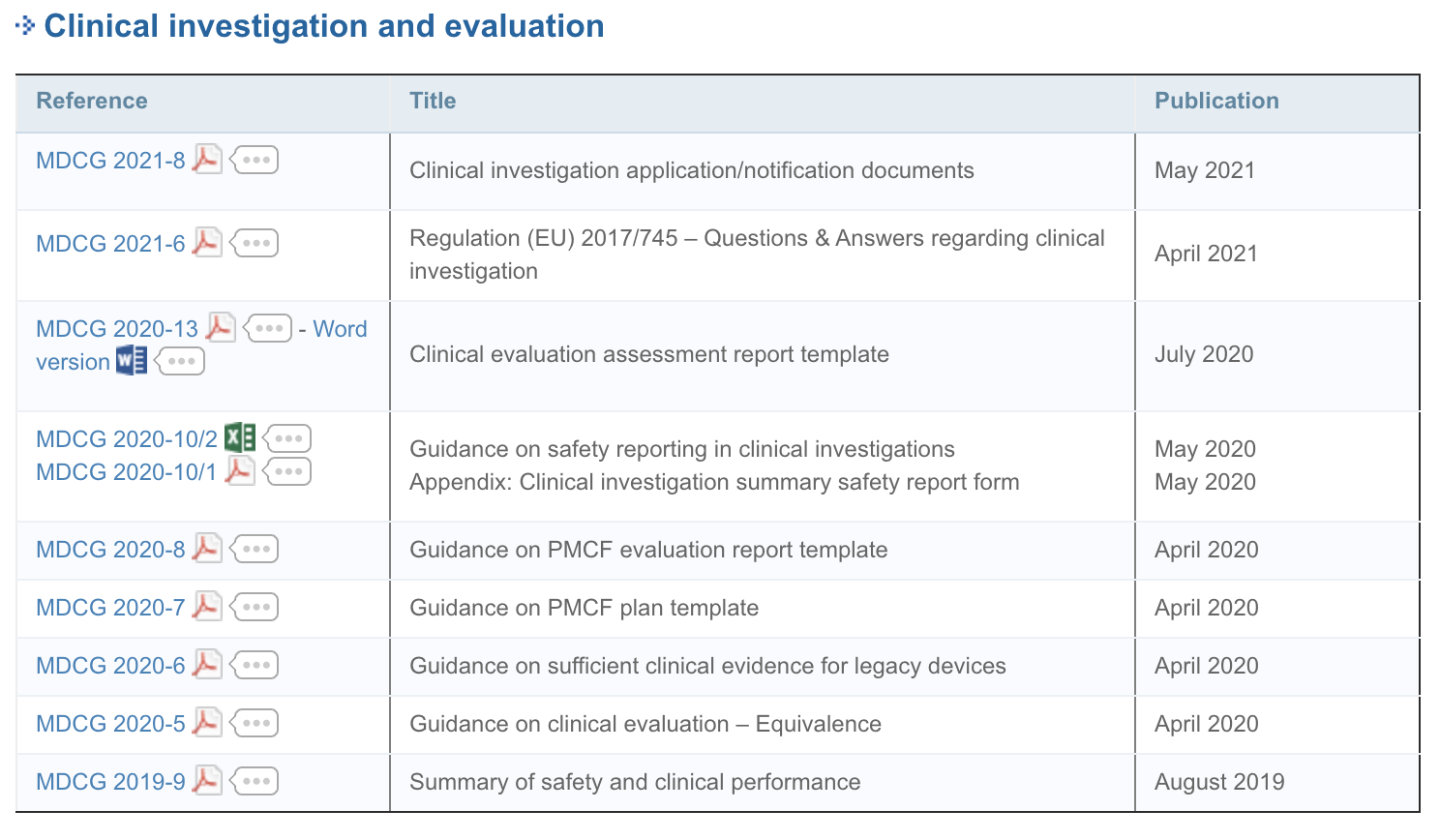Open the PDF icon beside MDCG 2019-9

[207, 780]
